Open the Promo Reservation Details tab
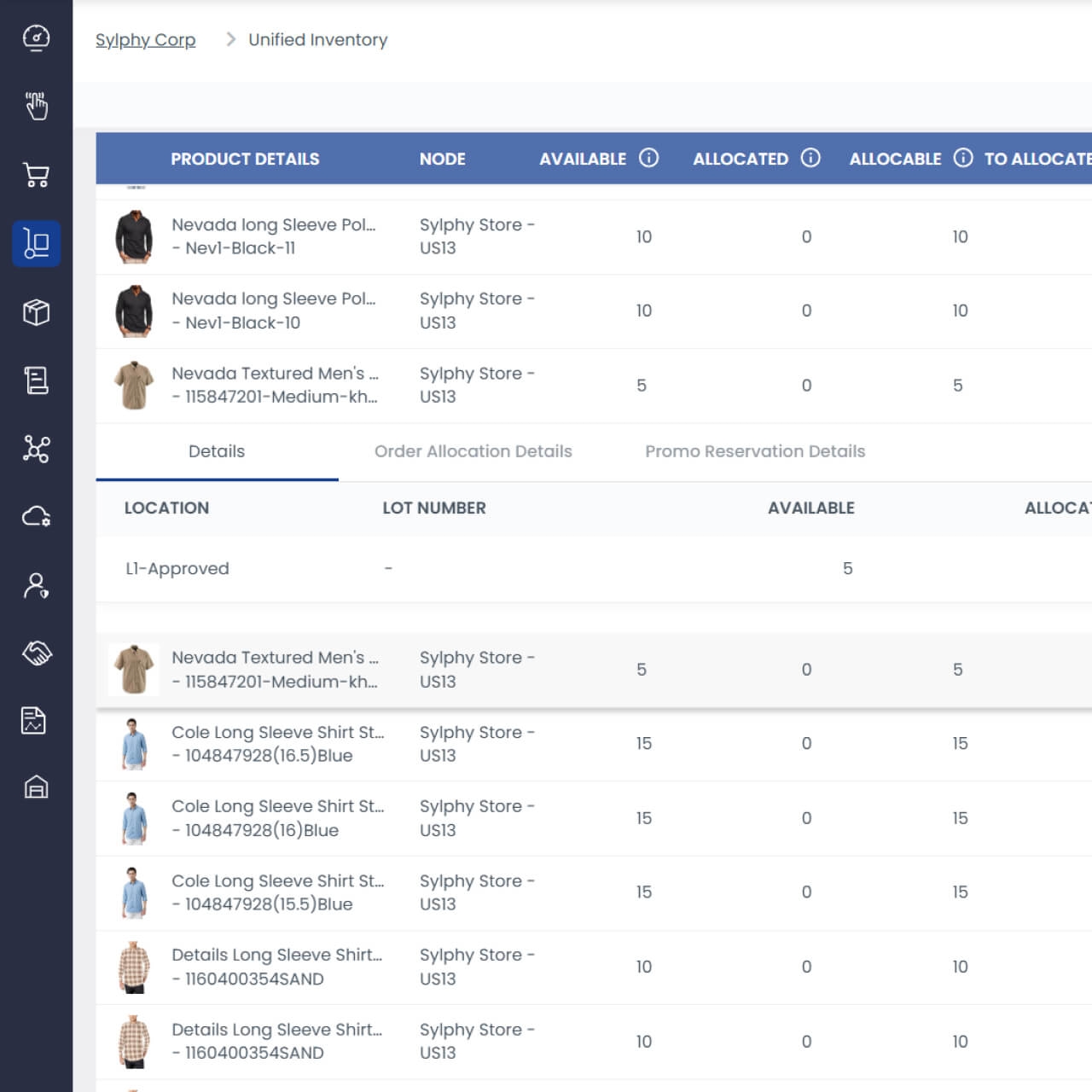This screenshot has width=1092, height=1092. pyautogui.click(x=755, y=451)
